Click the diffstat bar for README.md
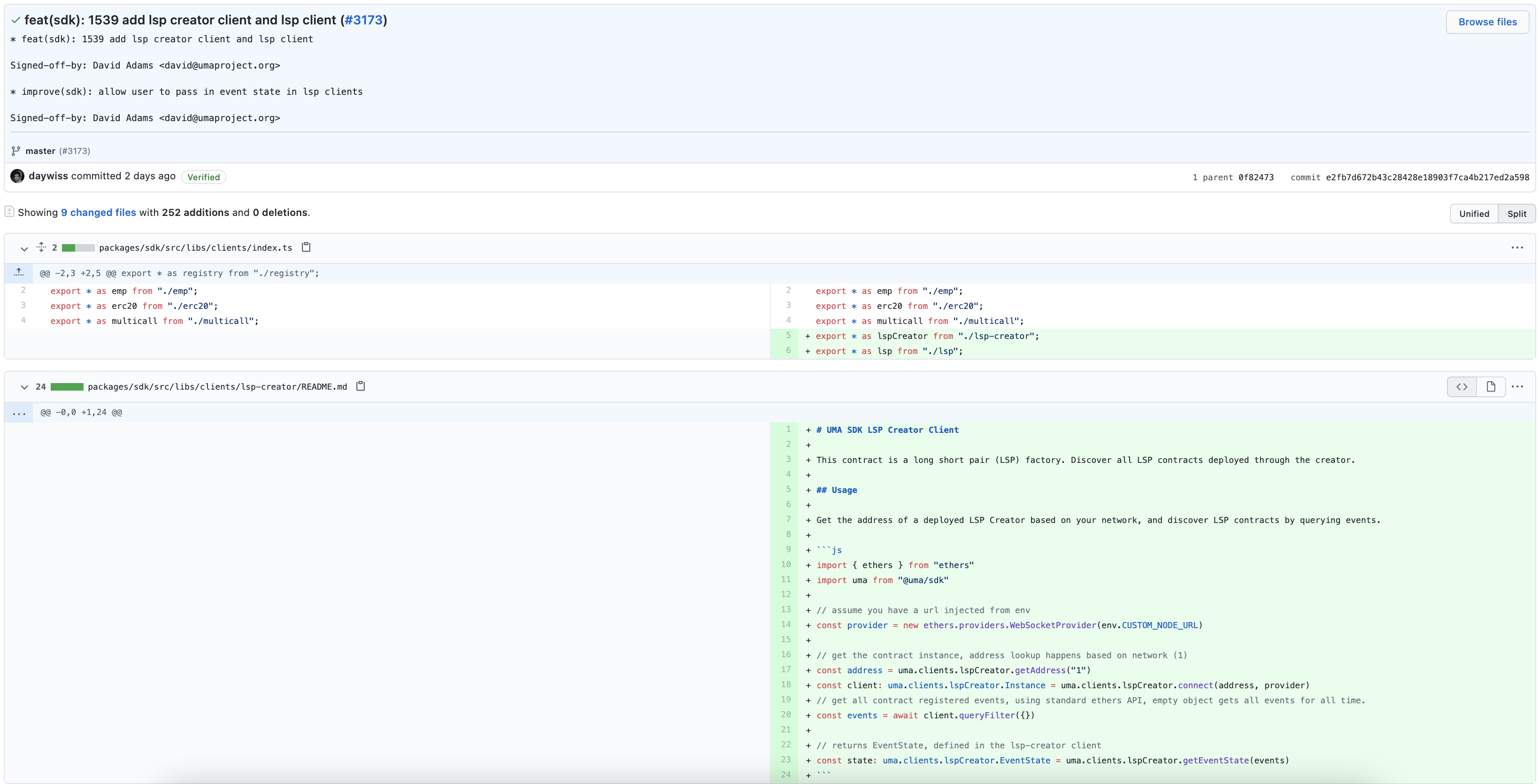Screen dimensions: 1539x784 [67, 387]
